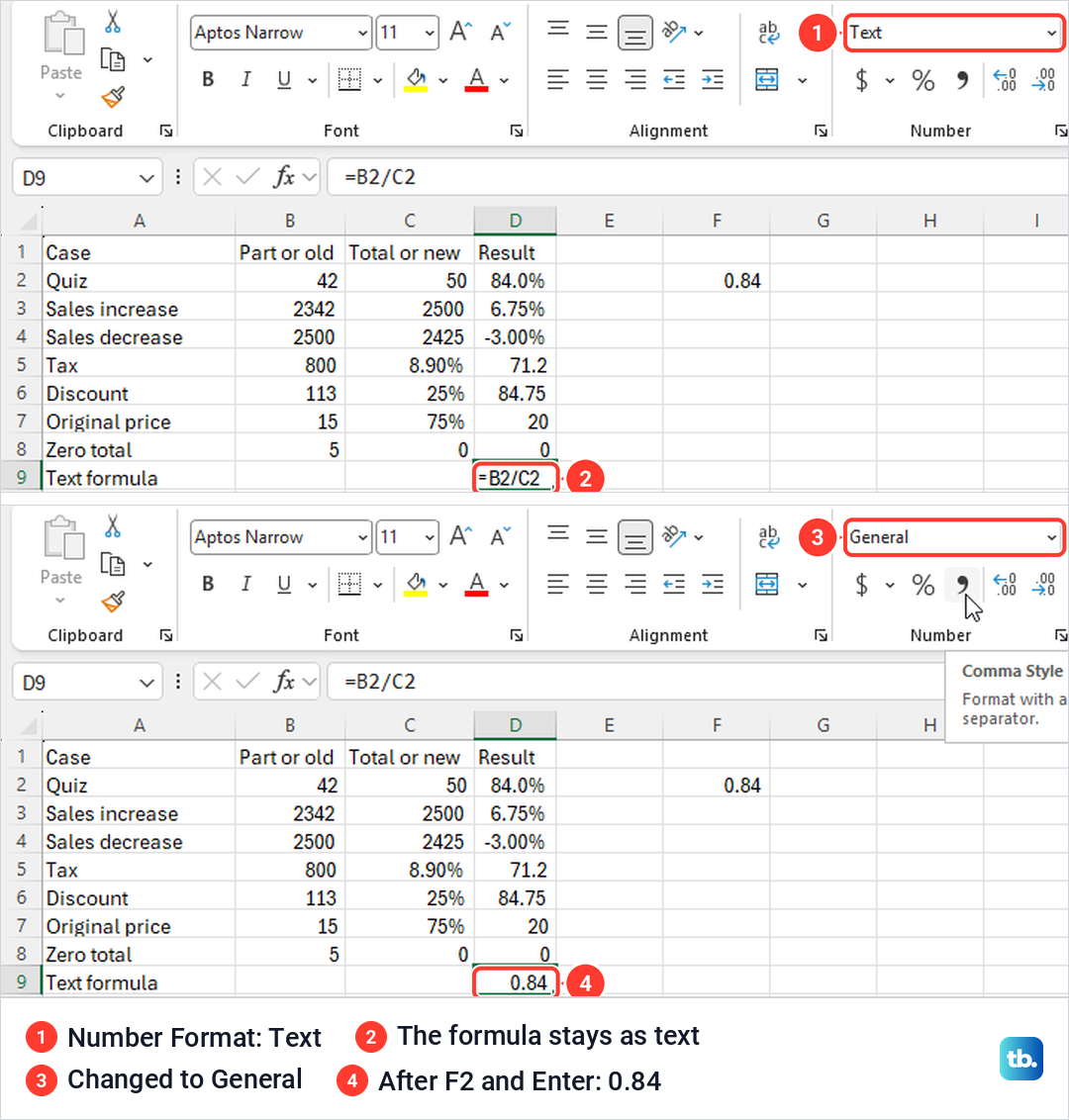
Task: Toggle Align Left in the Text-format ribbon
Action: pyautogui.click(x=558, y=79)
